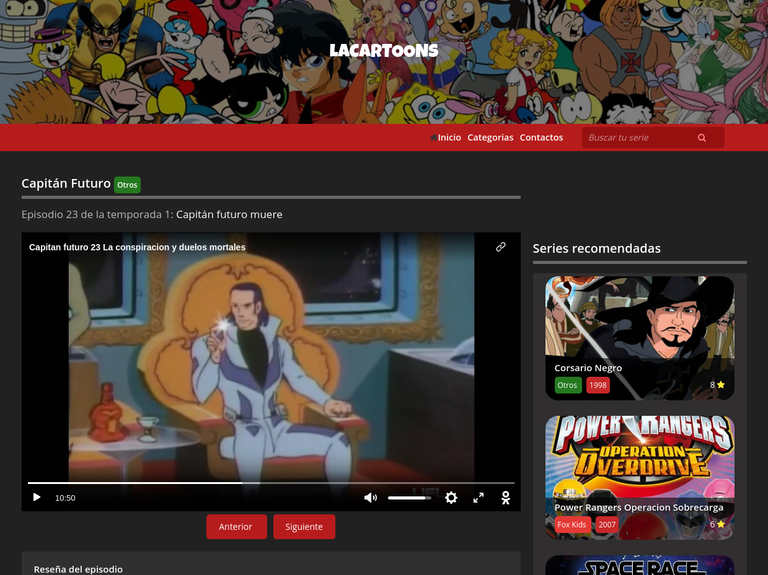The image size is (768, 575).
Task: Open the Categorias menu item
Action: pyautogui.click(x=490, y=138)
